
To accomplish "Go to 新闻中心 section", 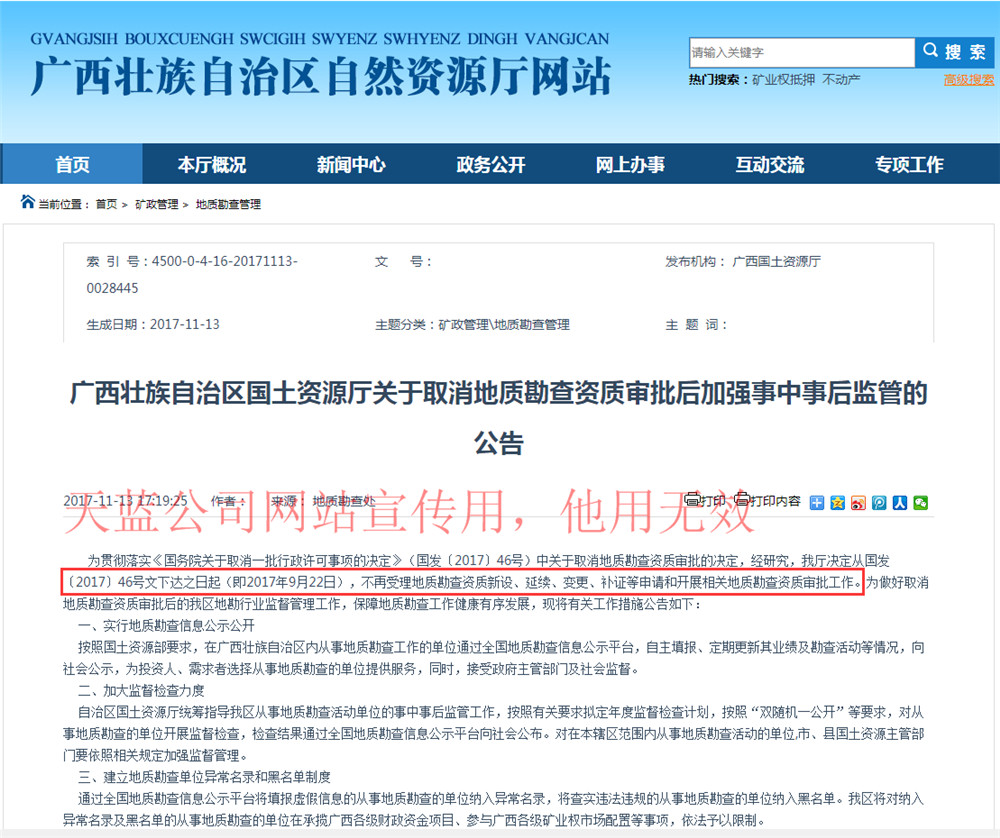I will coord(351,164).
